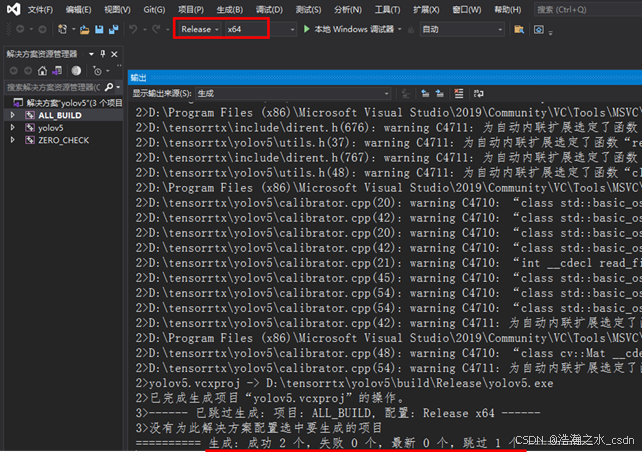Click the Redo icon
This screenshot has width=642, height=452.
pos(156,29)
